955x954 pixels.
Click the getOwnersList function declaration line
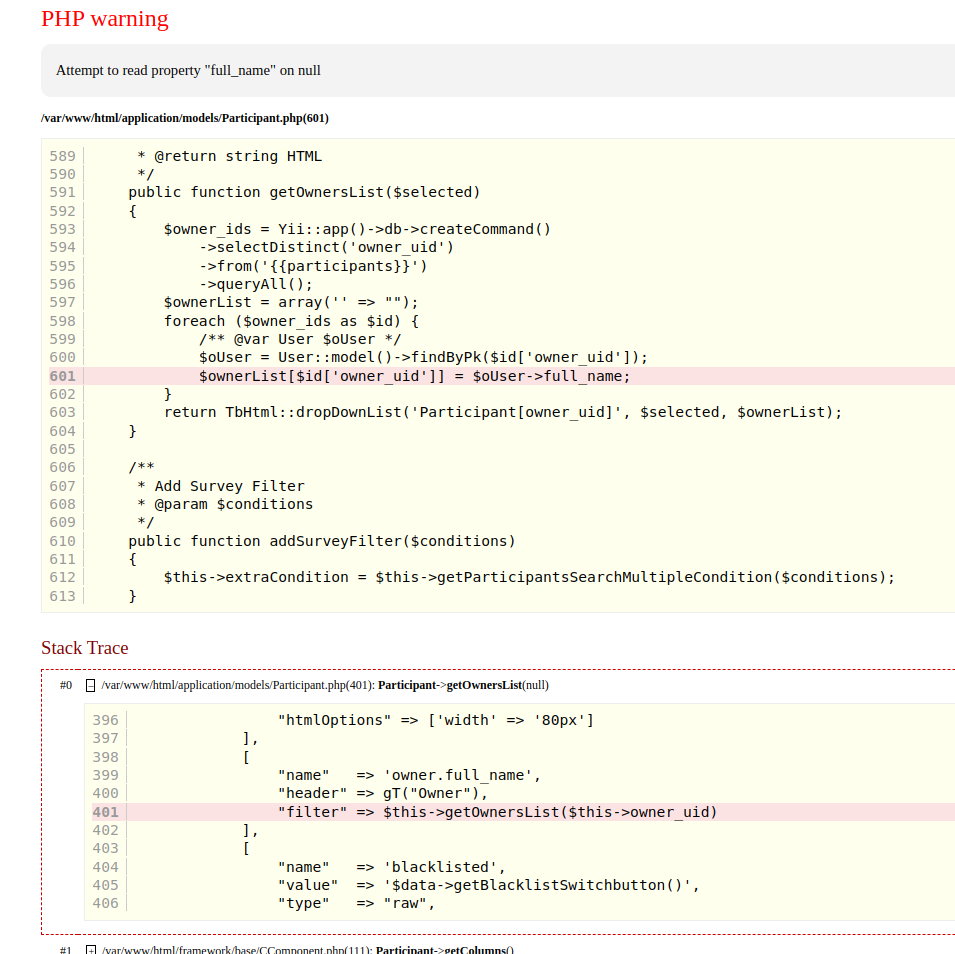click(304, 192)
